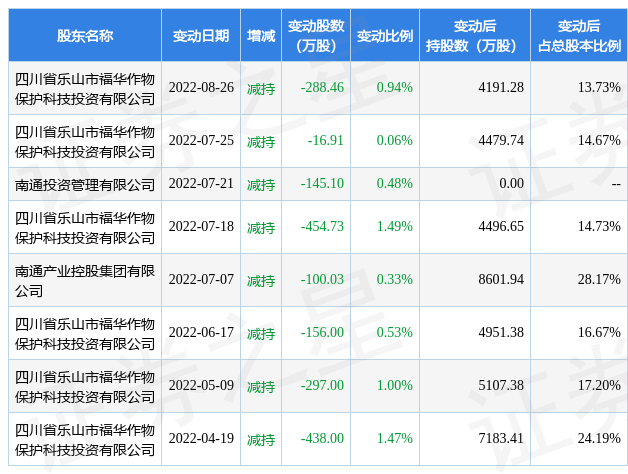
Task: Click the -145.10 share change value
Action: tap(322, 184)
